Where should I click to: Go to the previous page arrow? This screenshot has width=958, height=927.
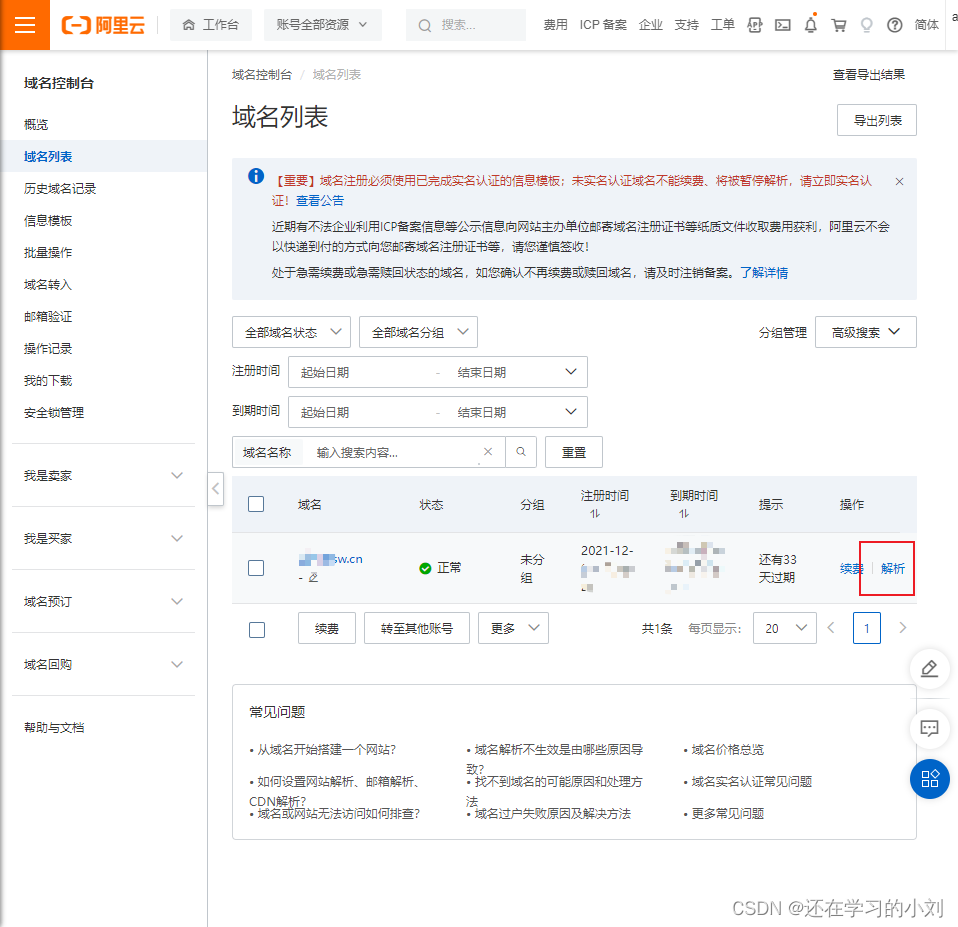pos(831,628)
